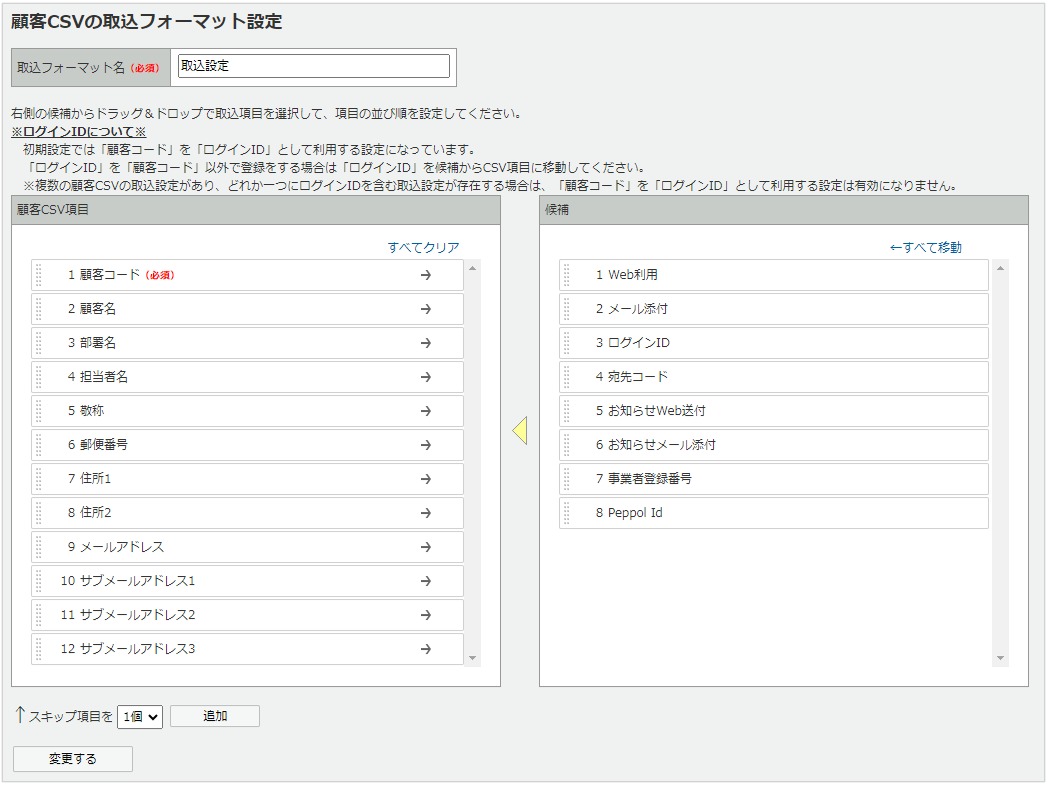Viewport: 1050px width, 787px height.
Task: Click the drag handle on Web利用 row
Action: (x=565, y=274)
